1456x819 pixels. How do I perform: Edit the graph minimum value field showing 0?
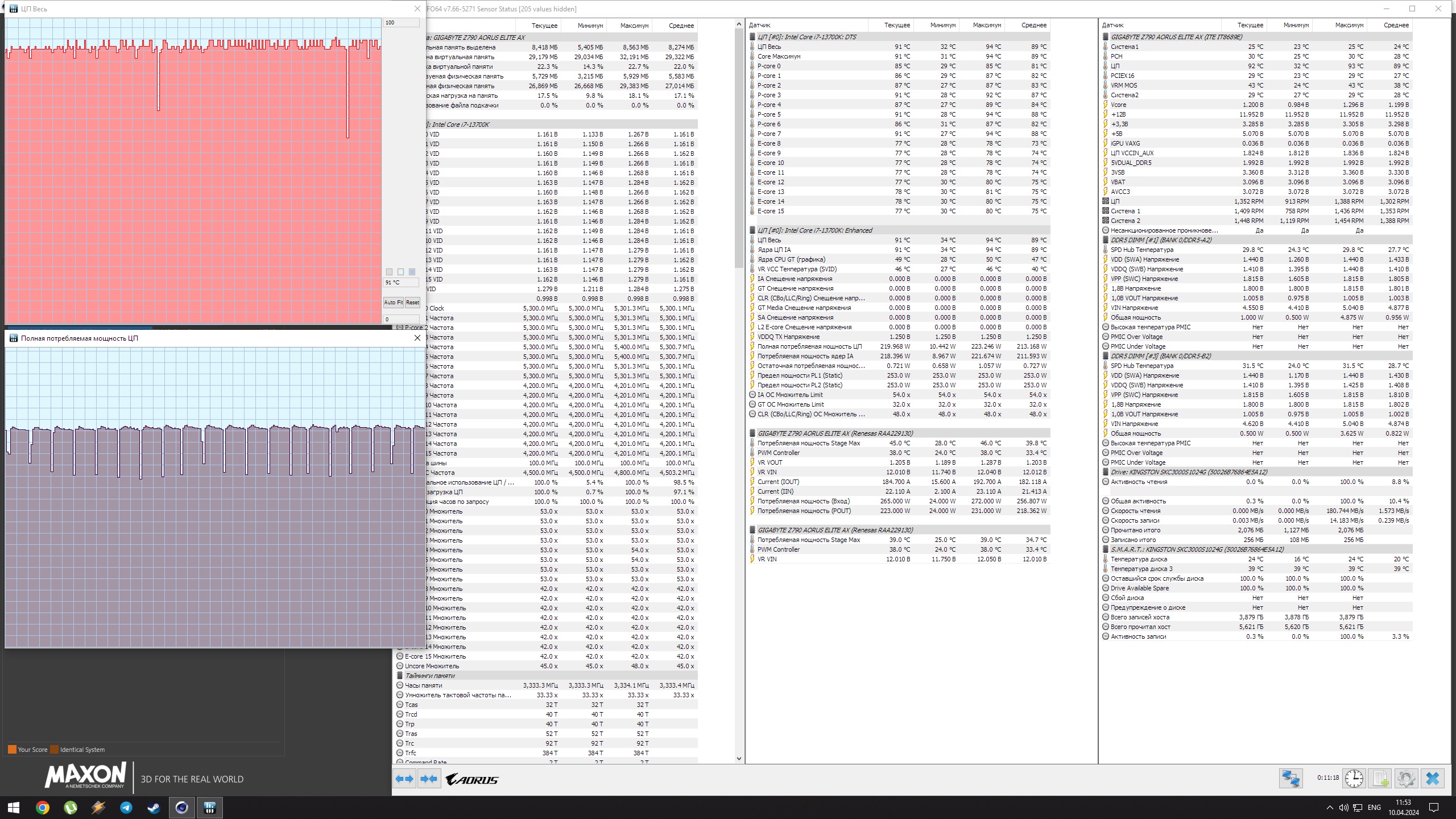(401, 319)
